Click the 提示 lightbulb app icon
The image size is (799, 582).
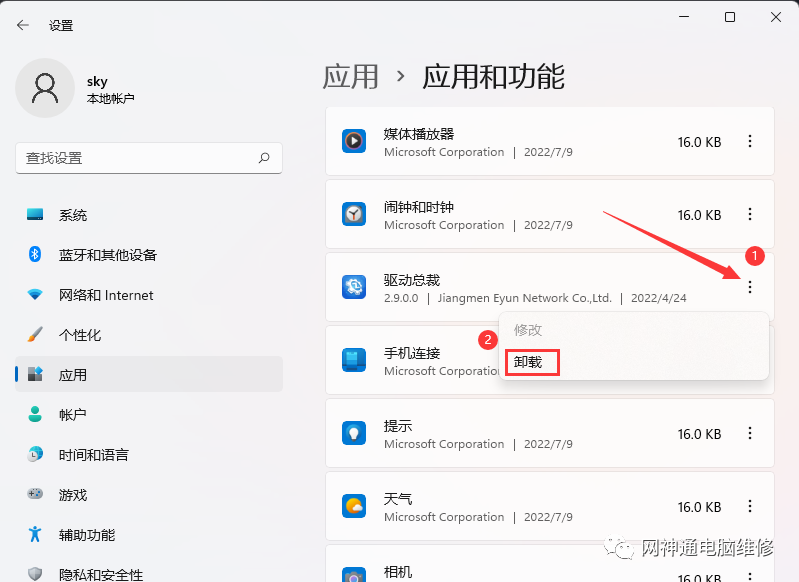354,433
